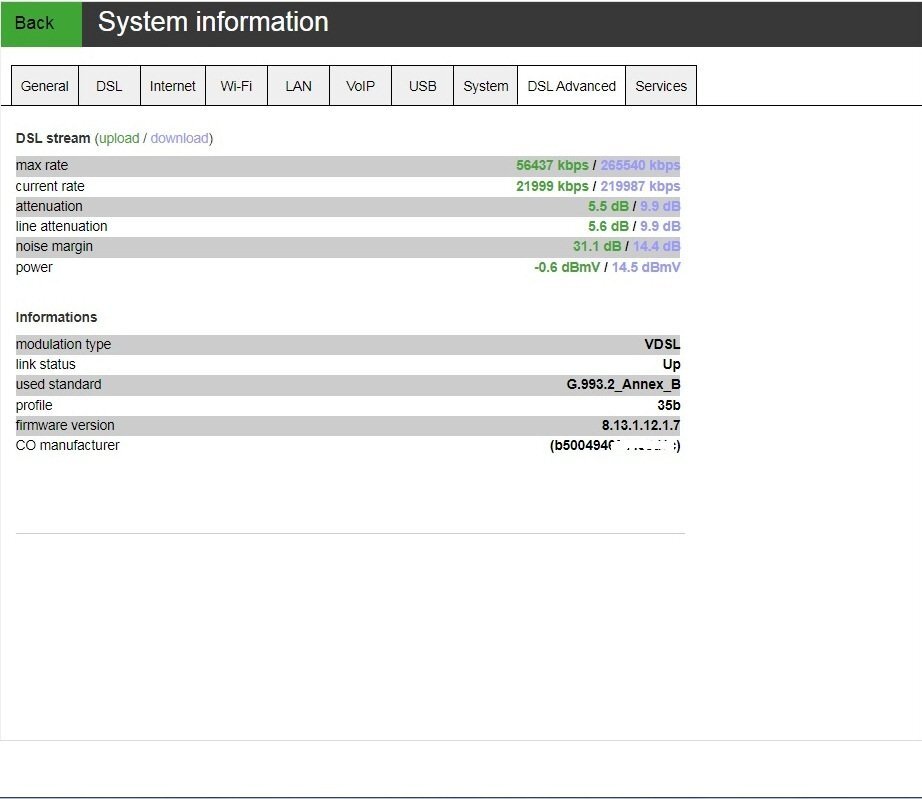Click the System information page title
The width and height of the screenshot is (922, 799).
(x=213, y=22)
